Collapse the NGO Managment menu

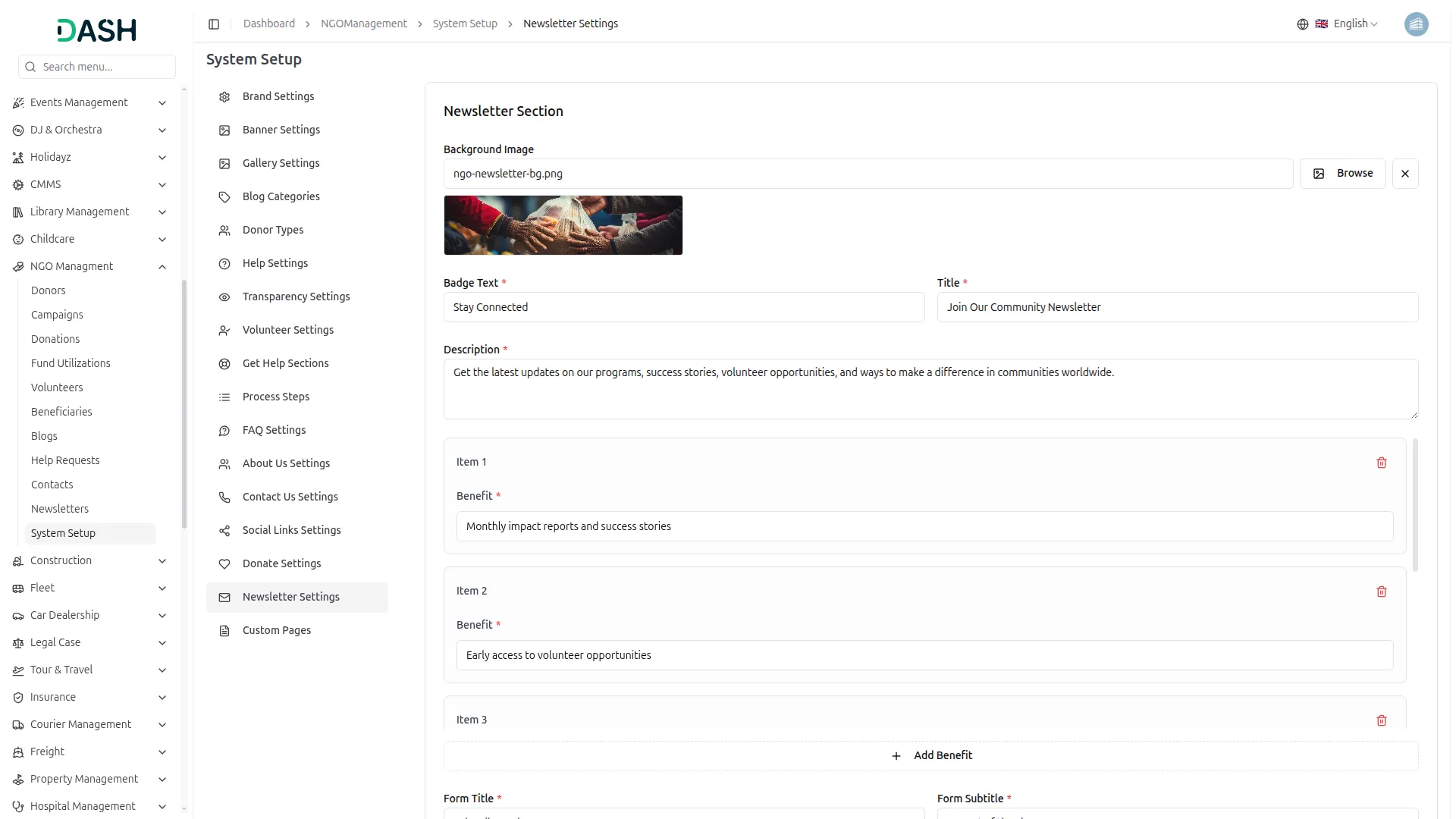tap(162, 267)
